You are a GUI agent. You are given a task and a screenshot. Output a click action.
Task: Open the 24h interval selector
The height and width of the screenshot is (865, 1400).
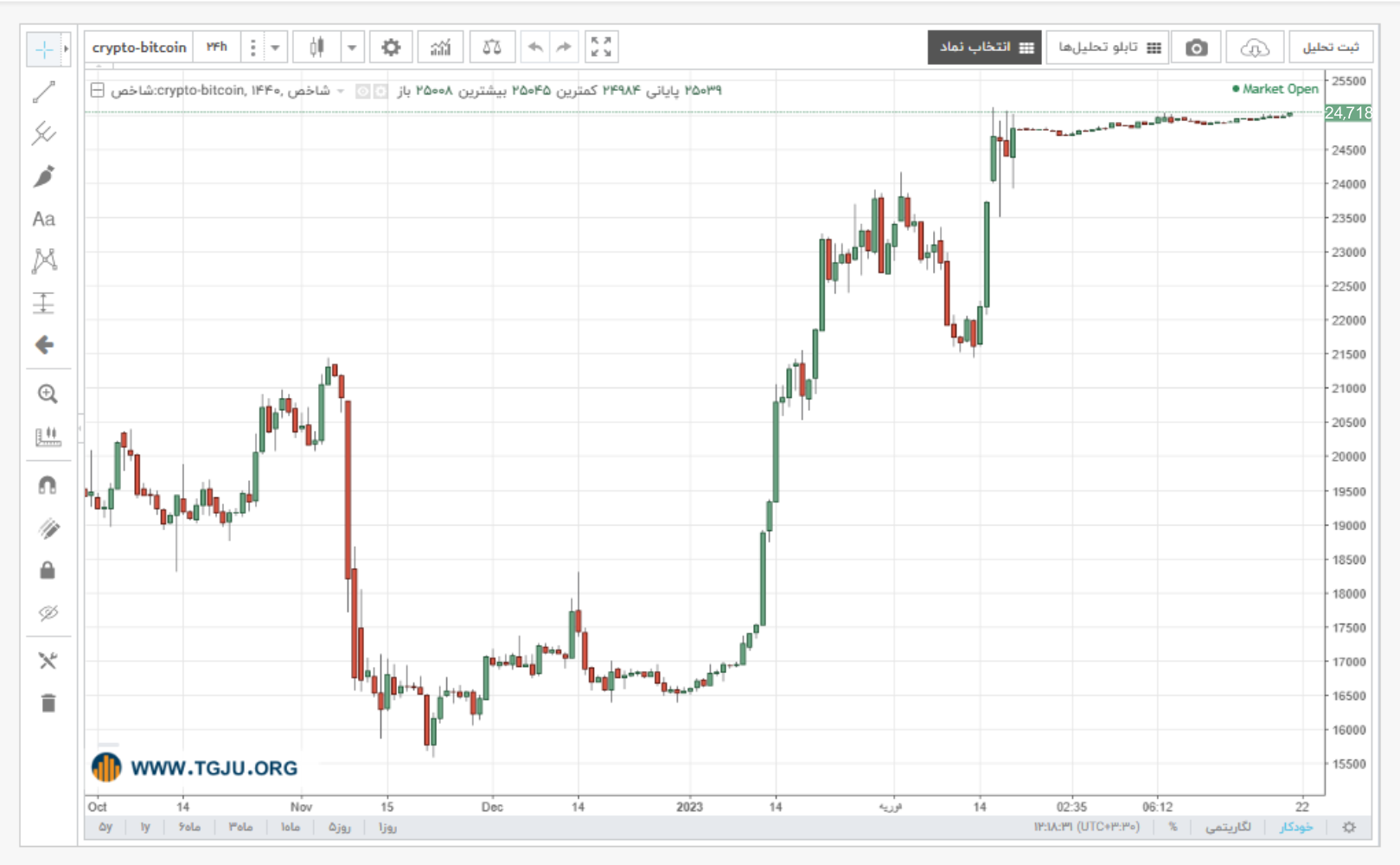pos(217,48)
